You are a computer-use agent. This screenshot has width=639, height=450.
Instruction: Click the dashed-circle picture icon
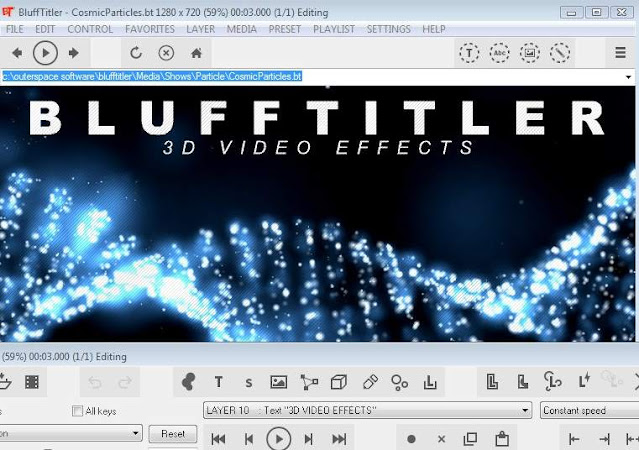(x=530, y=53)
